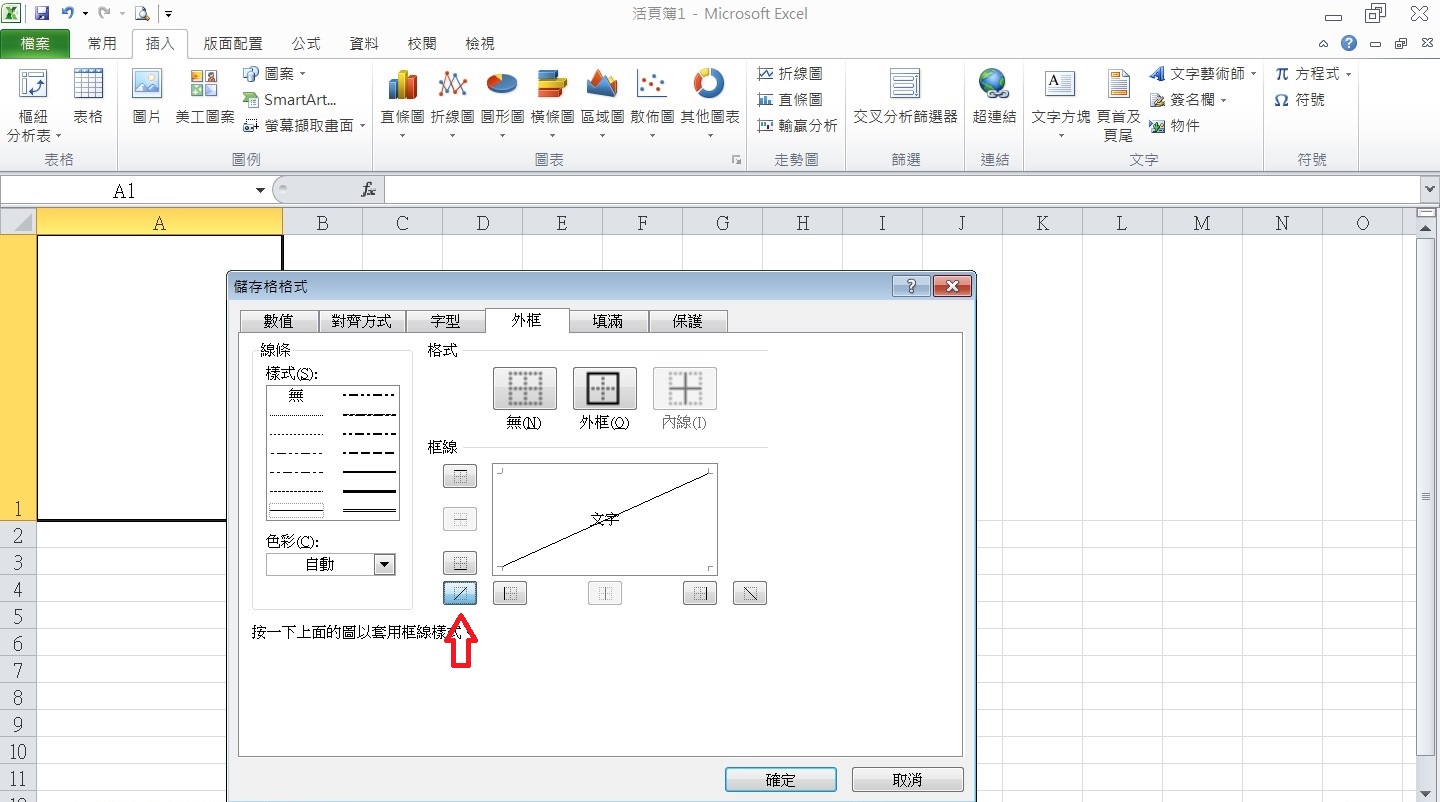Toggle the bottom border button
This screenshot has height=802, width=1440.
point(460,563)
